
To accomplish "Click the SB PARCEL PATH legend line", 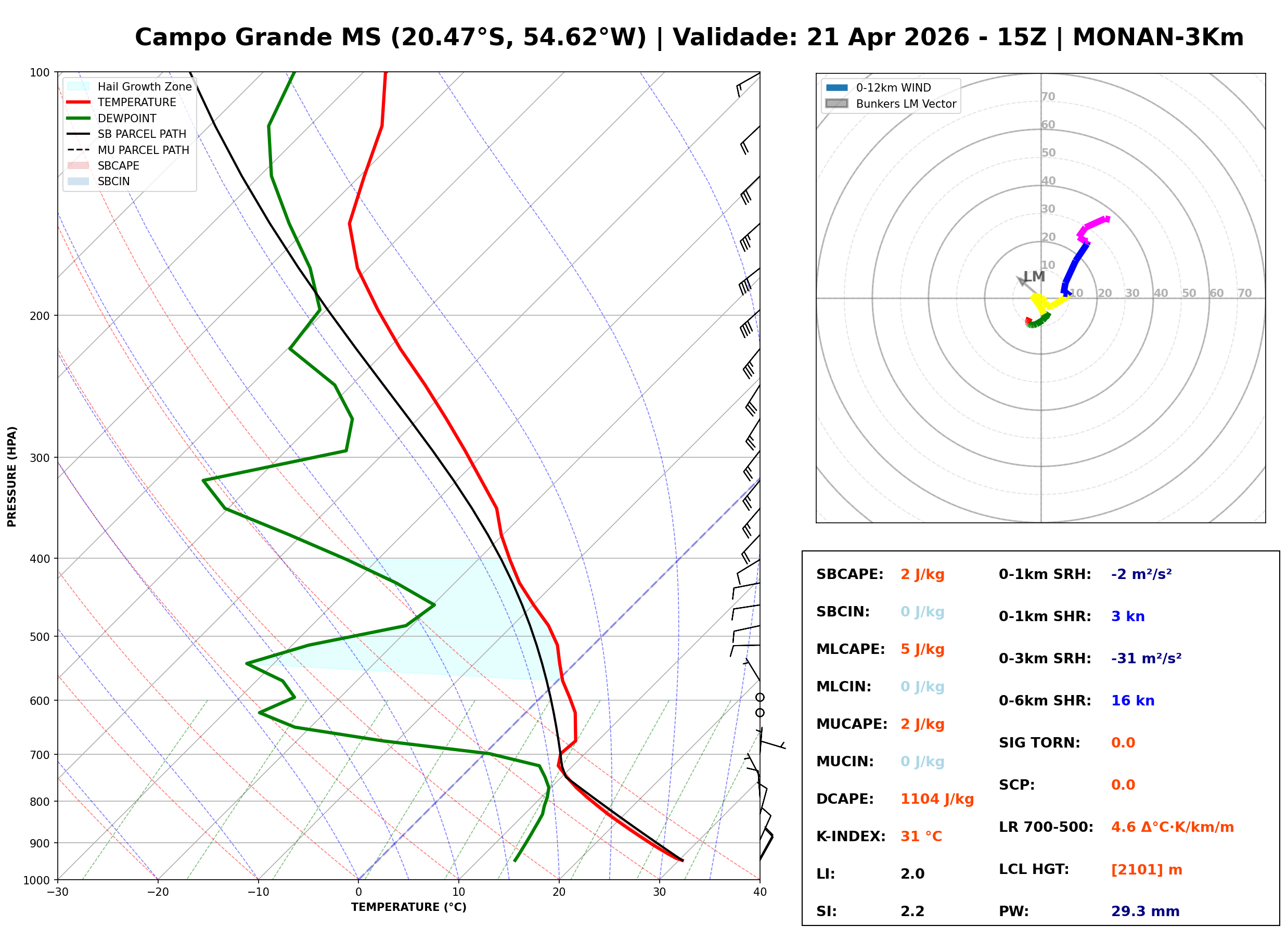I will [x=79, y=134].
